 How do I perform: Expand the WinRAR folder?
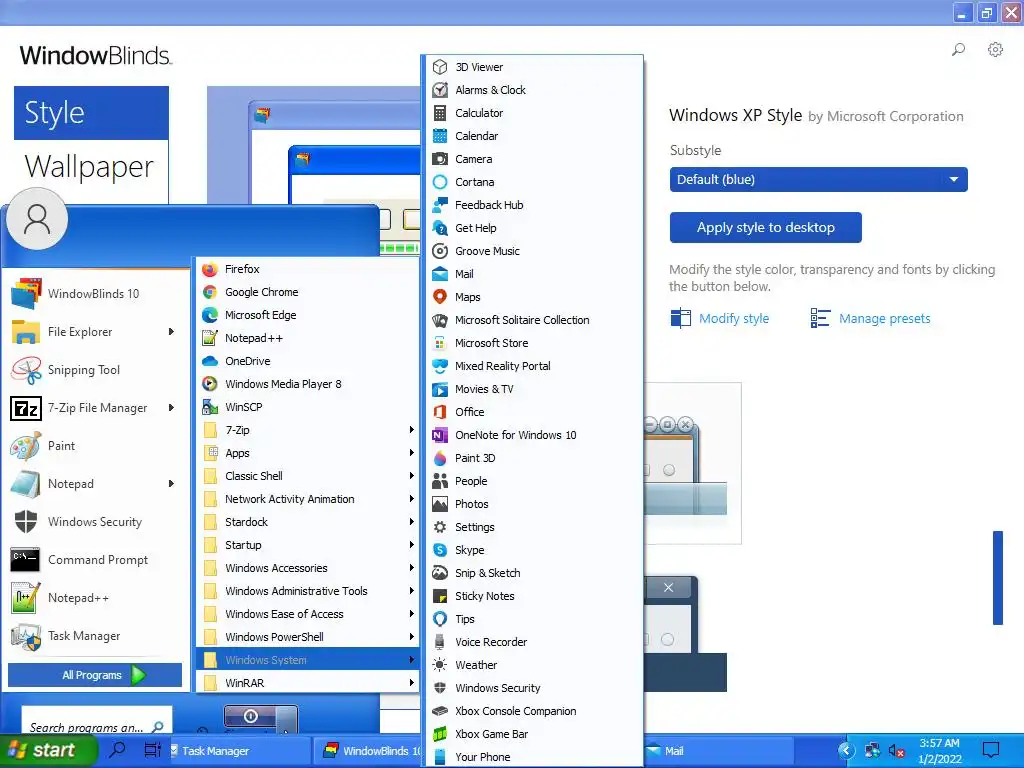[308, 683]
